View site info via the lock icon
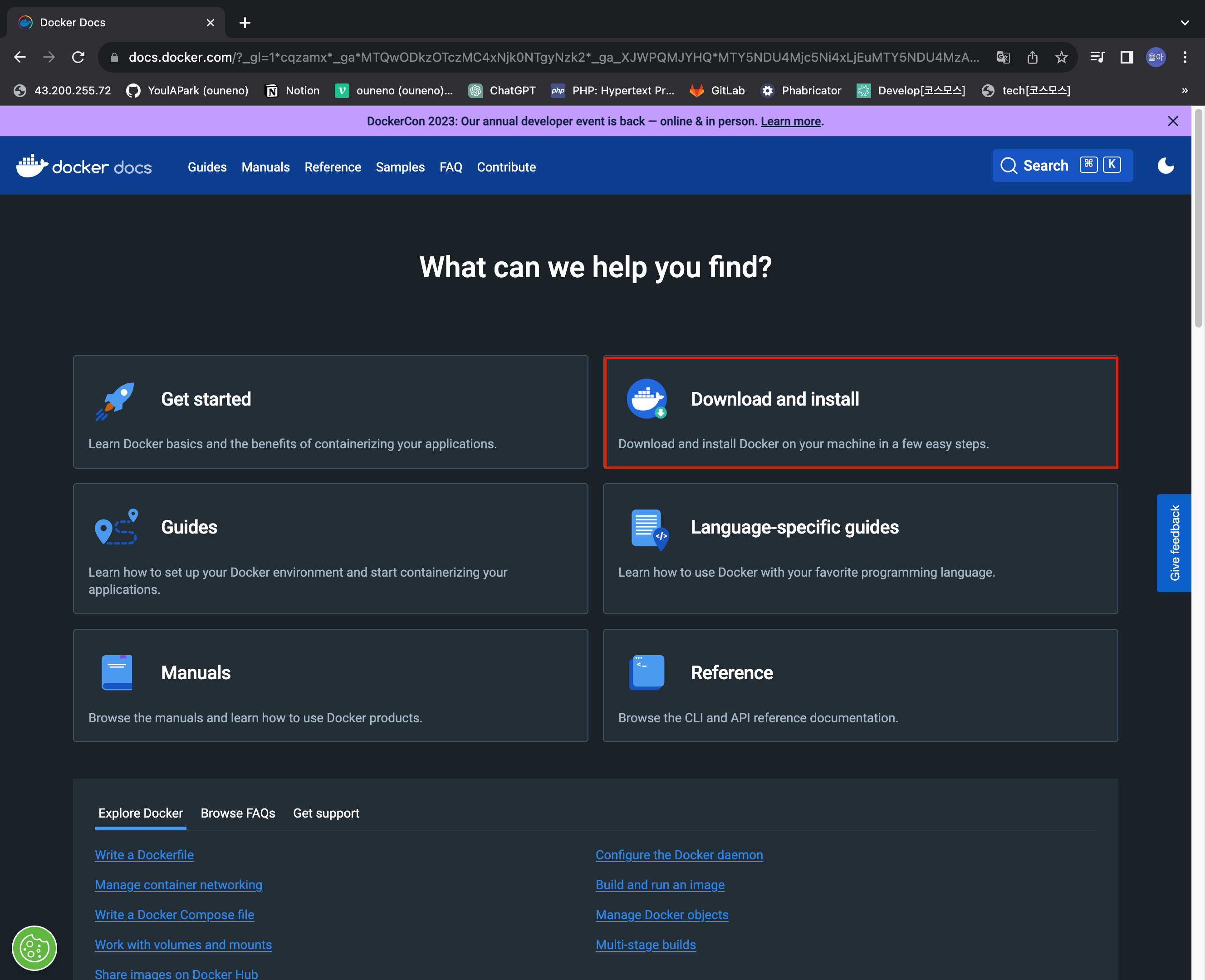1205x980 pixels. coord(114,57)
